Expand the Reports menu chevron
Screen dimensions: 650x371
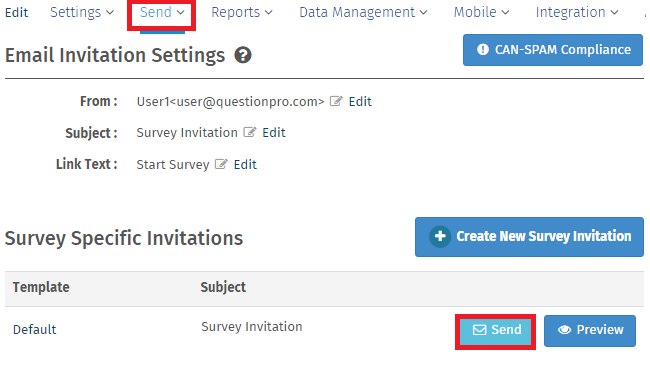click(269, 13)
